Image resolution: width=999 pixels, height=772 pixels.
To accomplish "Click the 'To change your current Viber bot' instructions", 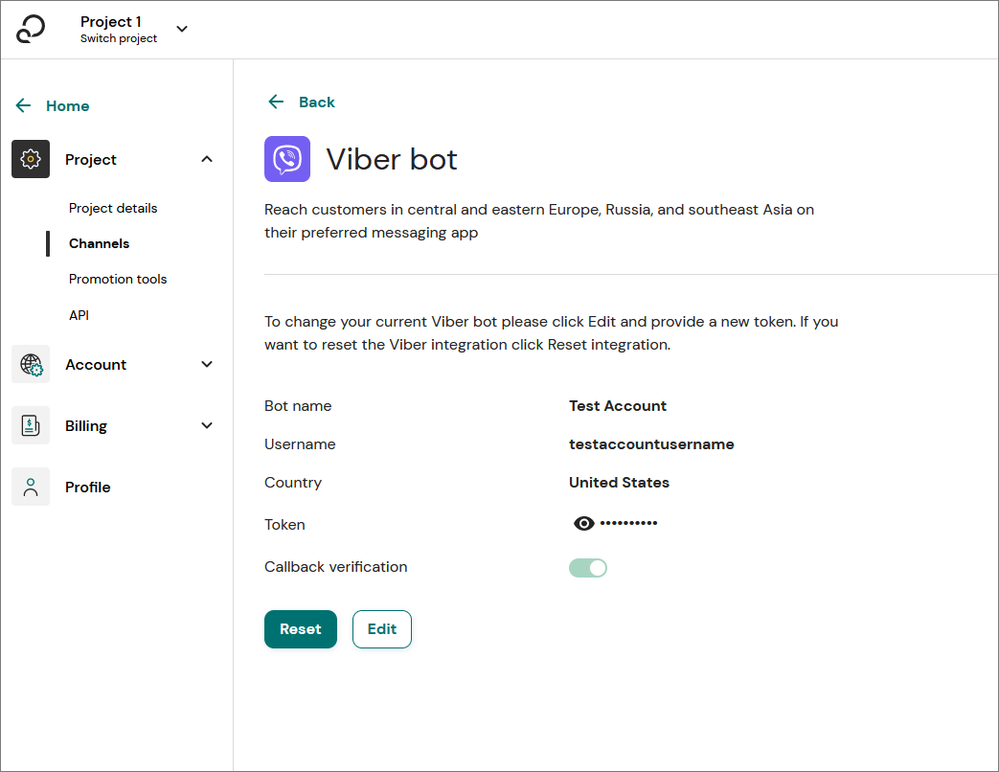I will pos(551,333).
